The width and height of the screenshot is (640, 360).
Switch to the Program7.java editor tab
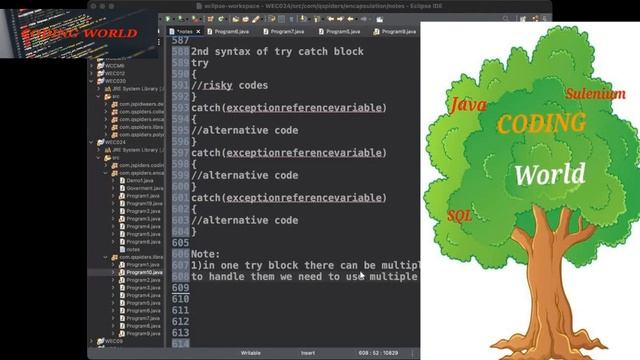[284, 31]
